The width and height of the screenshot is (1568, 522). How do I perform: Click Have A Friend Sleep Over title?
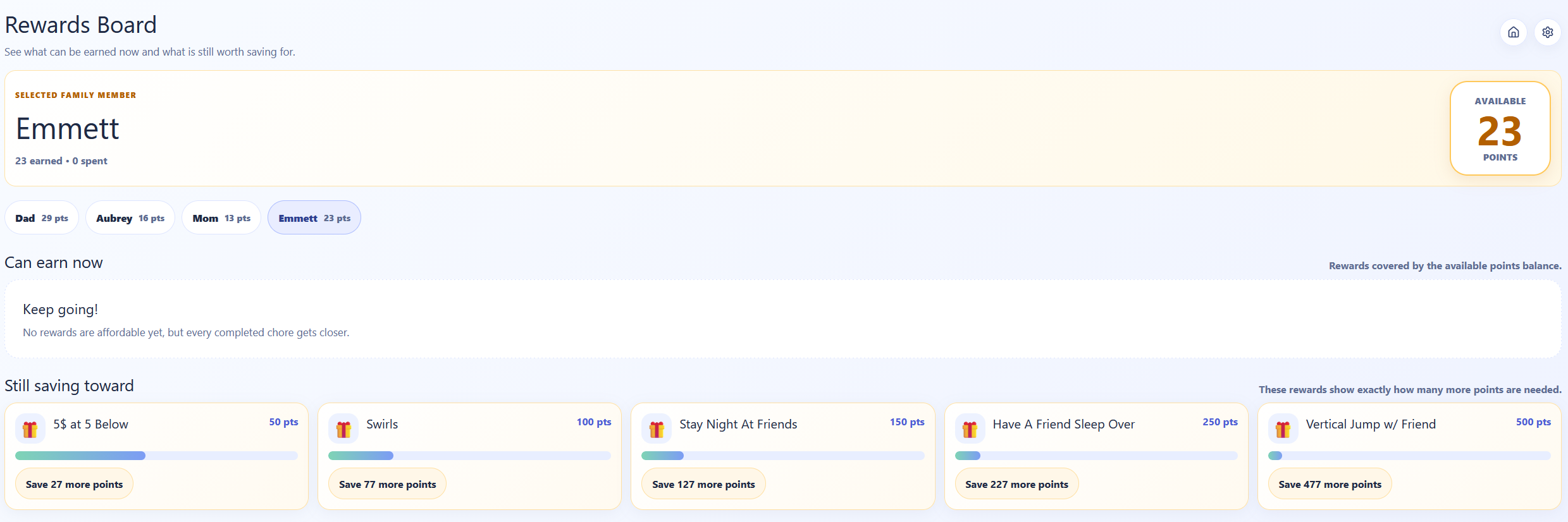tap(1063, 424)
